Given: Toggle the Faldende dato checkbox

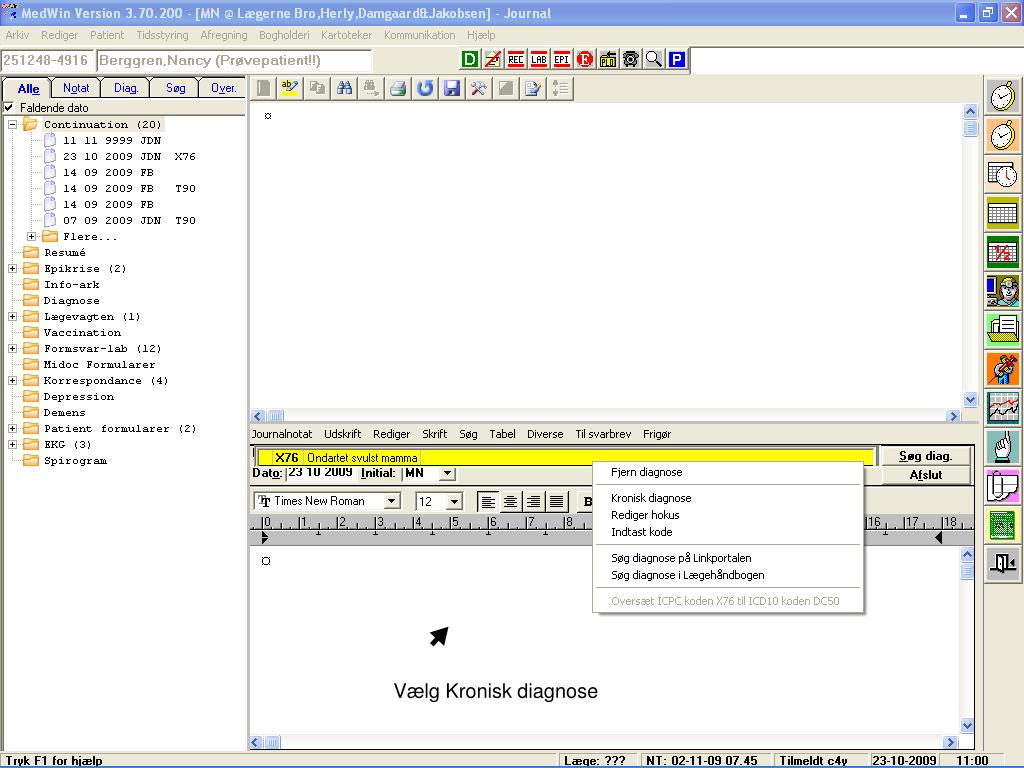Looking at the screenshot, I should click(8, 107).
